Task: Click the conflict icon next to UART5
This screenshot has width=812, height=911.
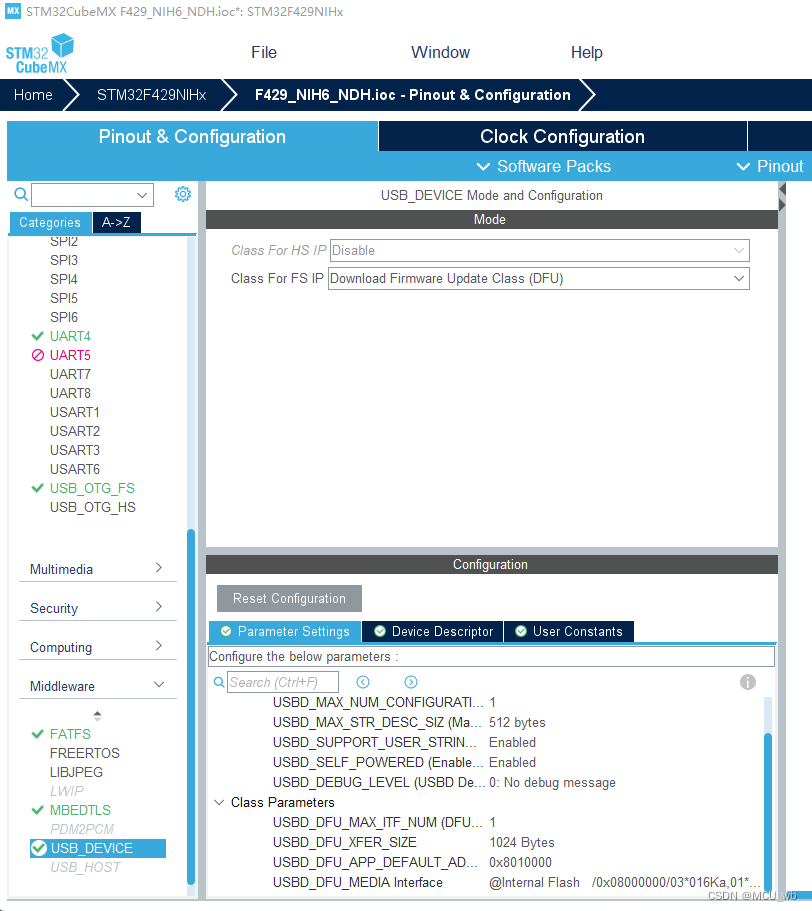Action: point(38,355)
